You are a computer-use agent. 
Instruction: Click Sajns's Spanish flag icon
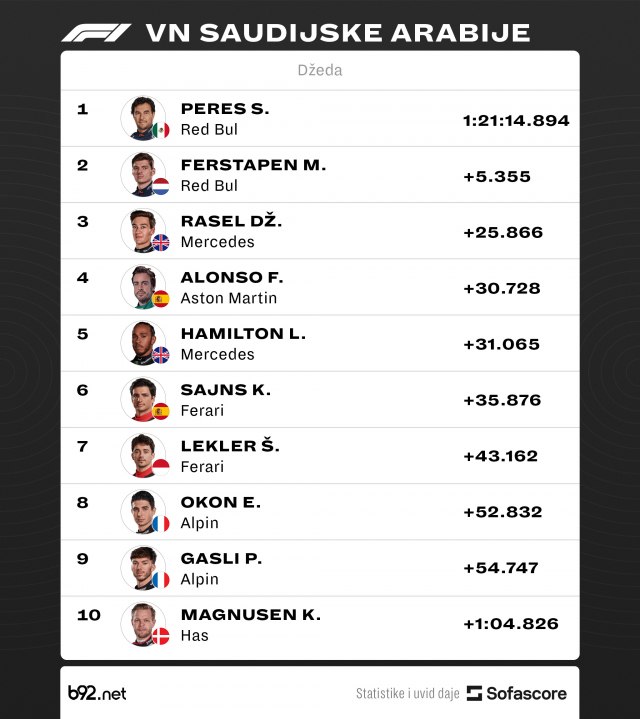click(x=161, y=410)
